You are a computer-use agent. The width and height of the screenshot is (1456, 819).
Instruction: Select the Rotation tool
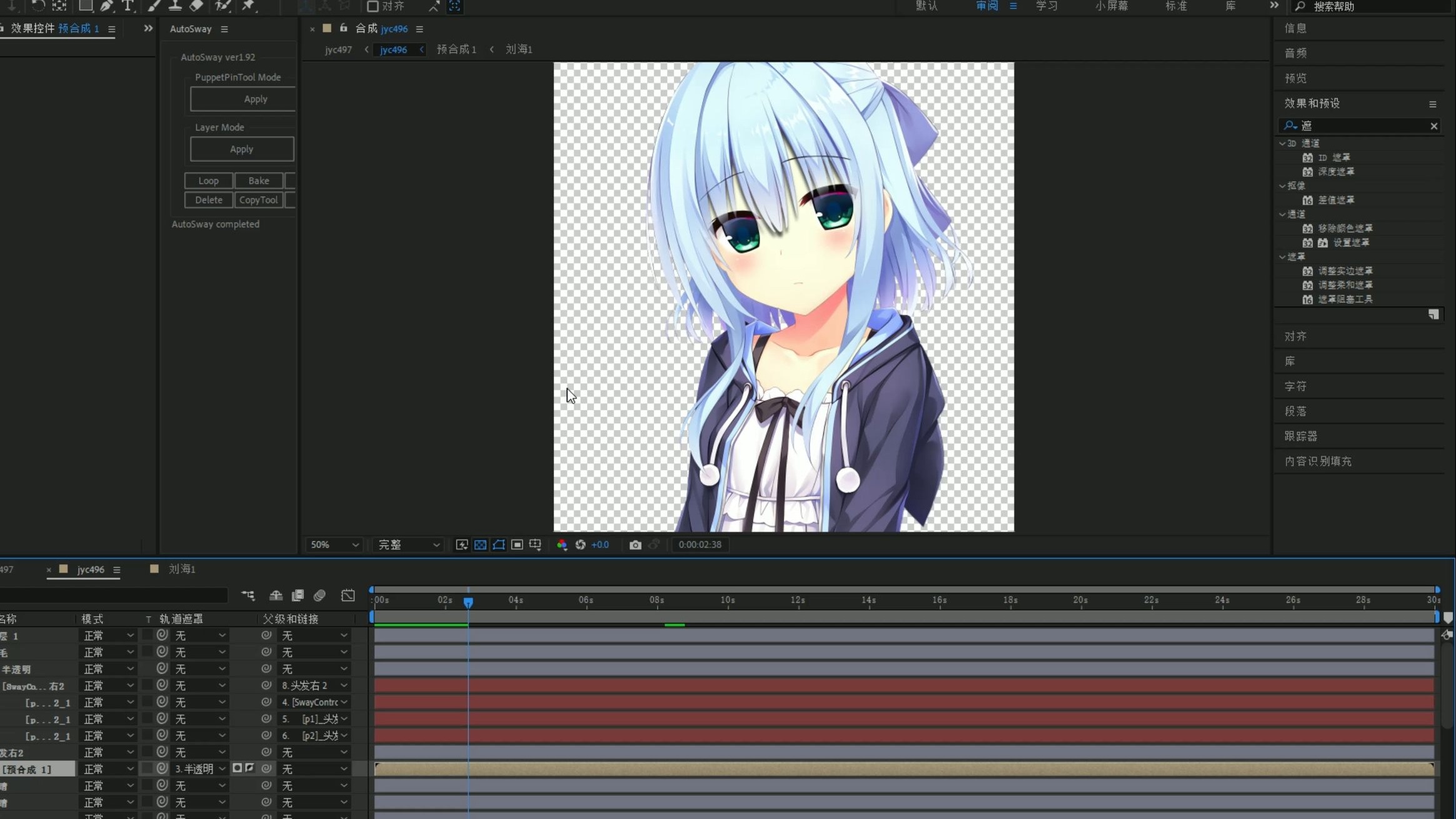coord(38,6)
